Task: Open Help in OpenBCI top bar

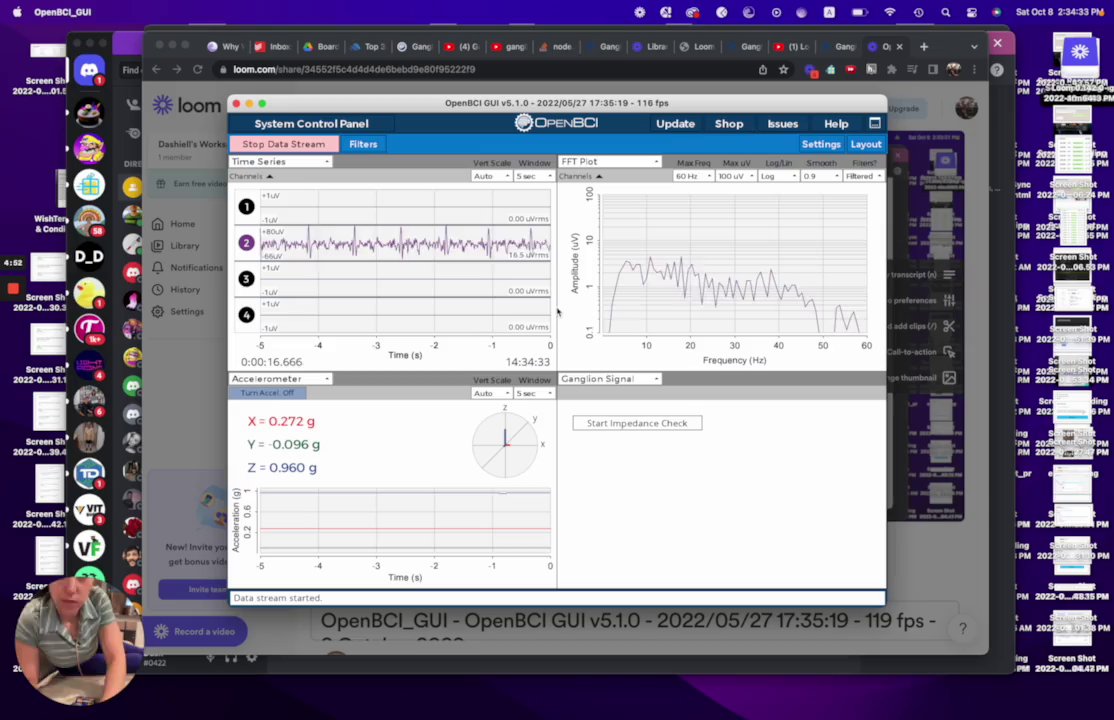Action: [x=836, y=124]
